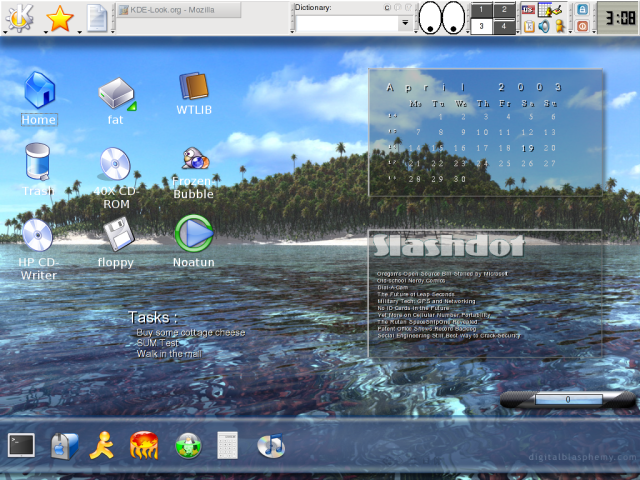Click the green penguin globe dock icon
The width and height of the screenshot is (640, 480).
coord(188,445)
